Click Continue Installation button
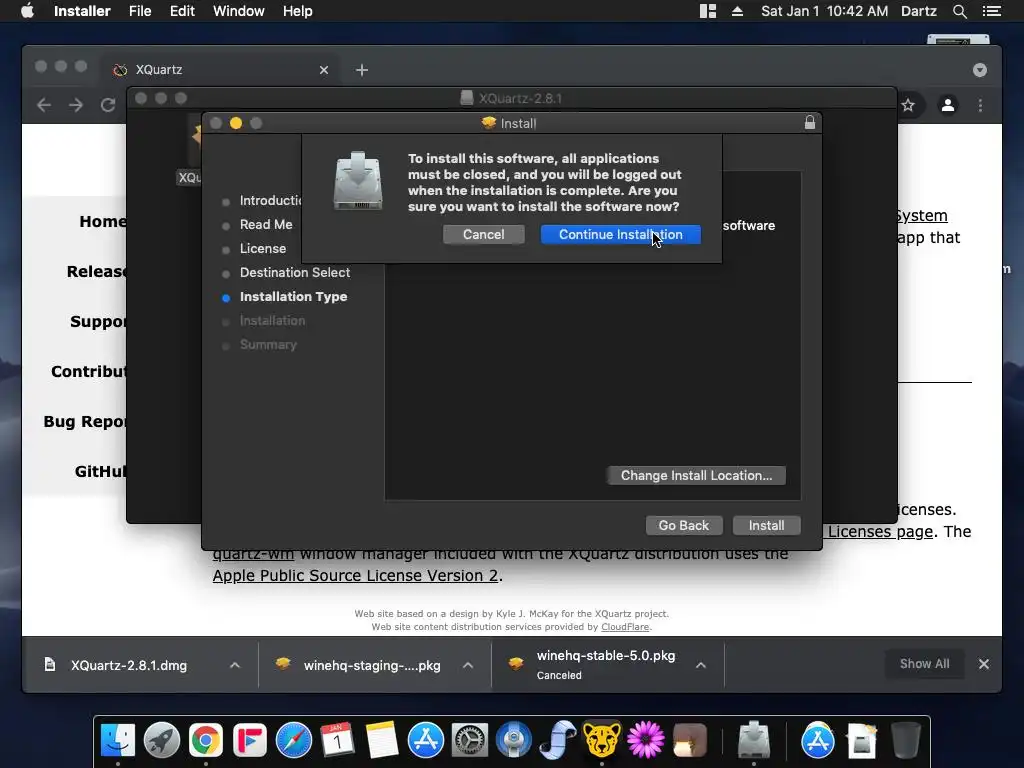Image resolution: width=1024 pixels, height=768 pixels. (x=620, y=234)
